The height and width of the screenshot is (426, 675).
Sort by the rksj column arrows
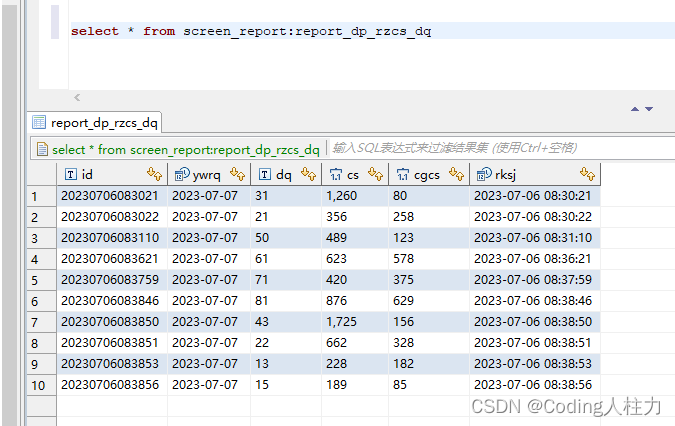pos(588,174)
